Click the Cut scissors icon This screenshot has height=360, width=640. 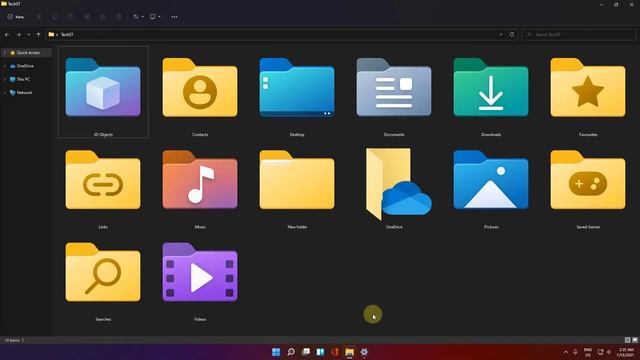point(39,17)
